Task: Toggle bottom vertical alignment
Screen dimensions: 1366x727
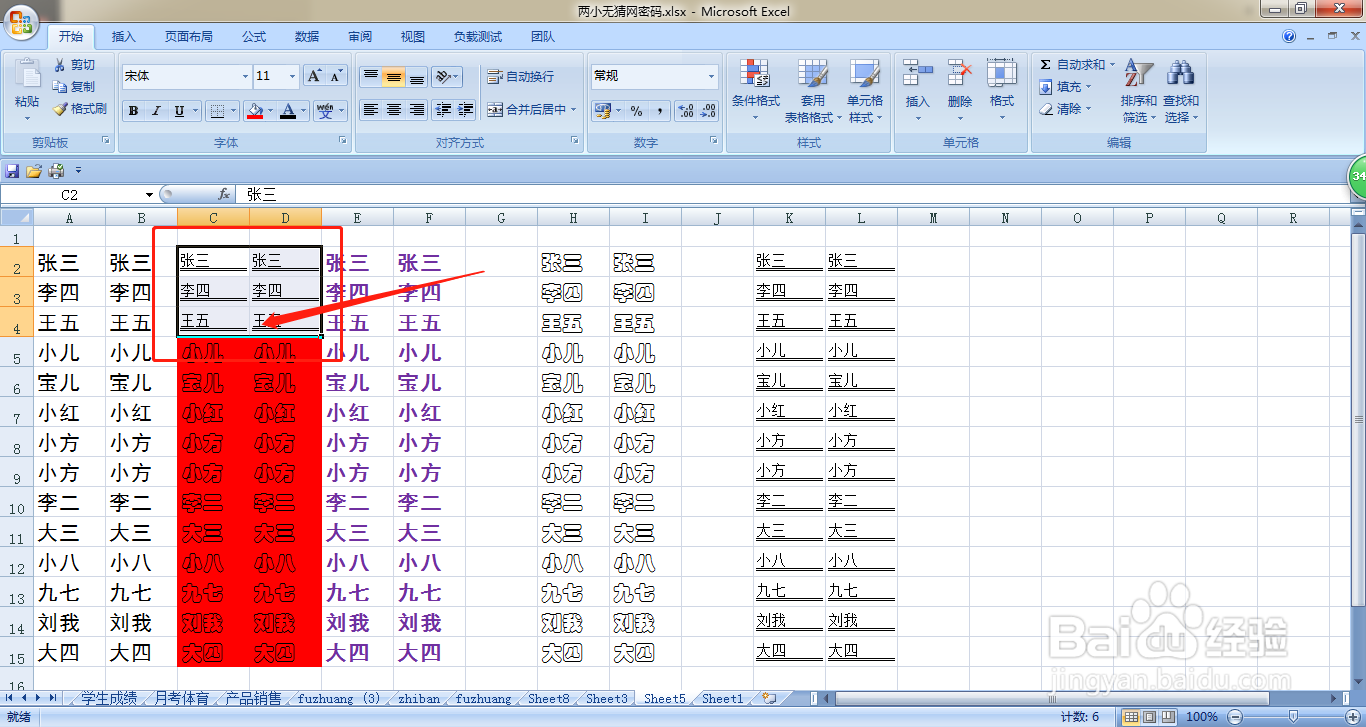Action: 417,76
